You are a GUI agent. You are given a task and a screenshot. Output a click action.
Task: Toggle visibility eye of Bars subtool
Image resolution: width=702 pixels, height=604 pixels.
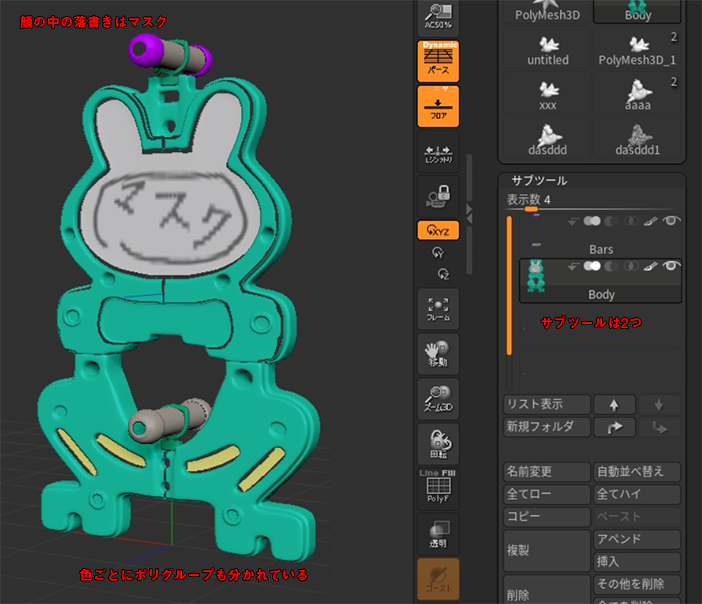point(671,221)
